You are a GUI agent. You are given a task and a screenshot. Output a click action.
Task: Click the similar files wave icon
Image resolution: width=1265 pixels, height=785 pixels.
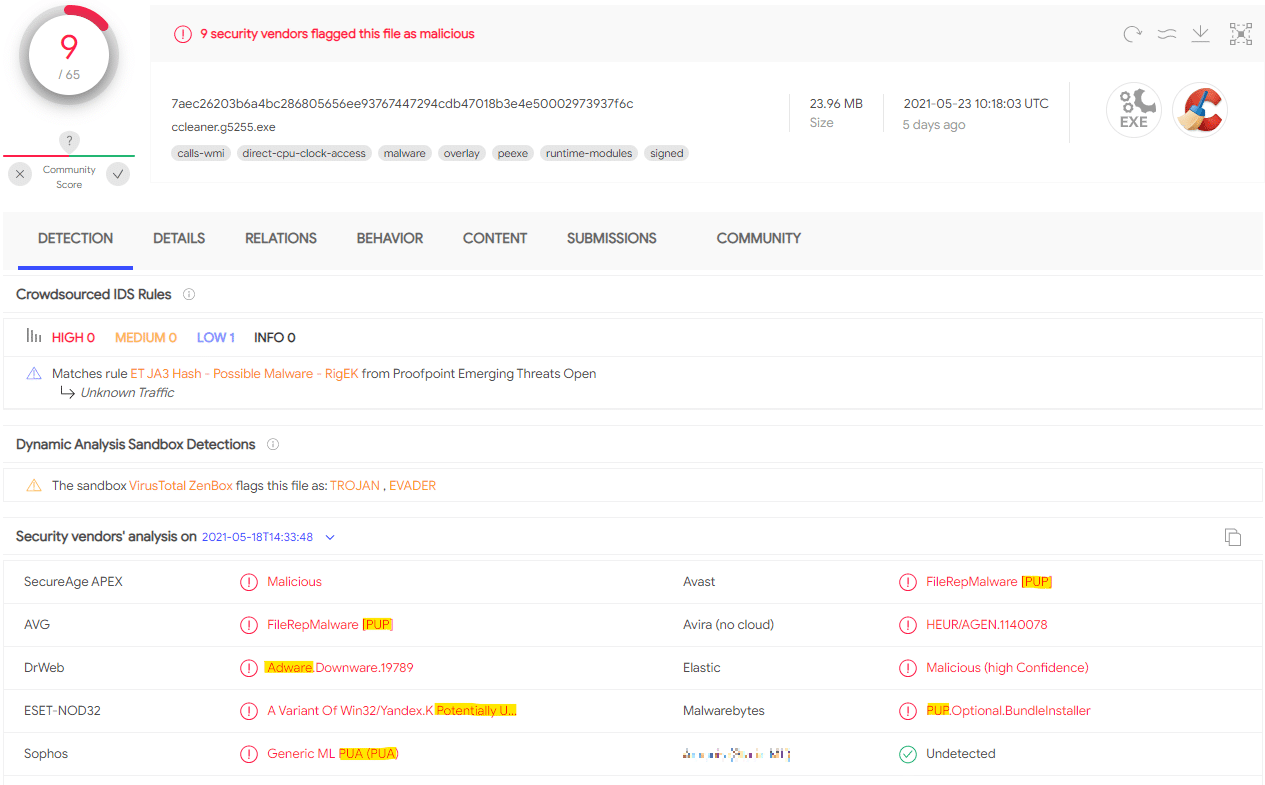[1166, 34]
